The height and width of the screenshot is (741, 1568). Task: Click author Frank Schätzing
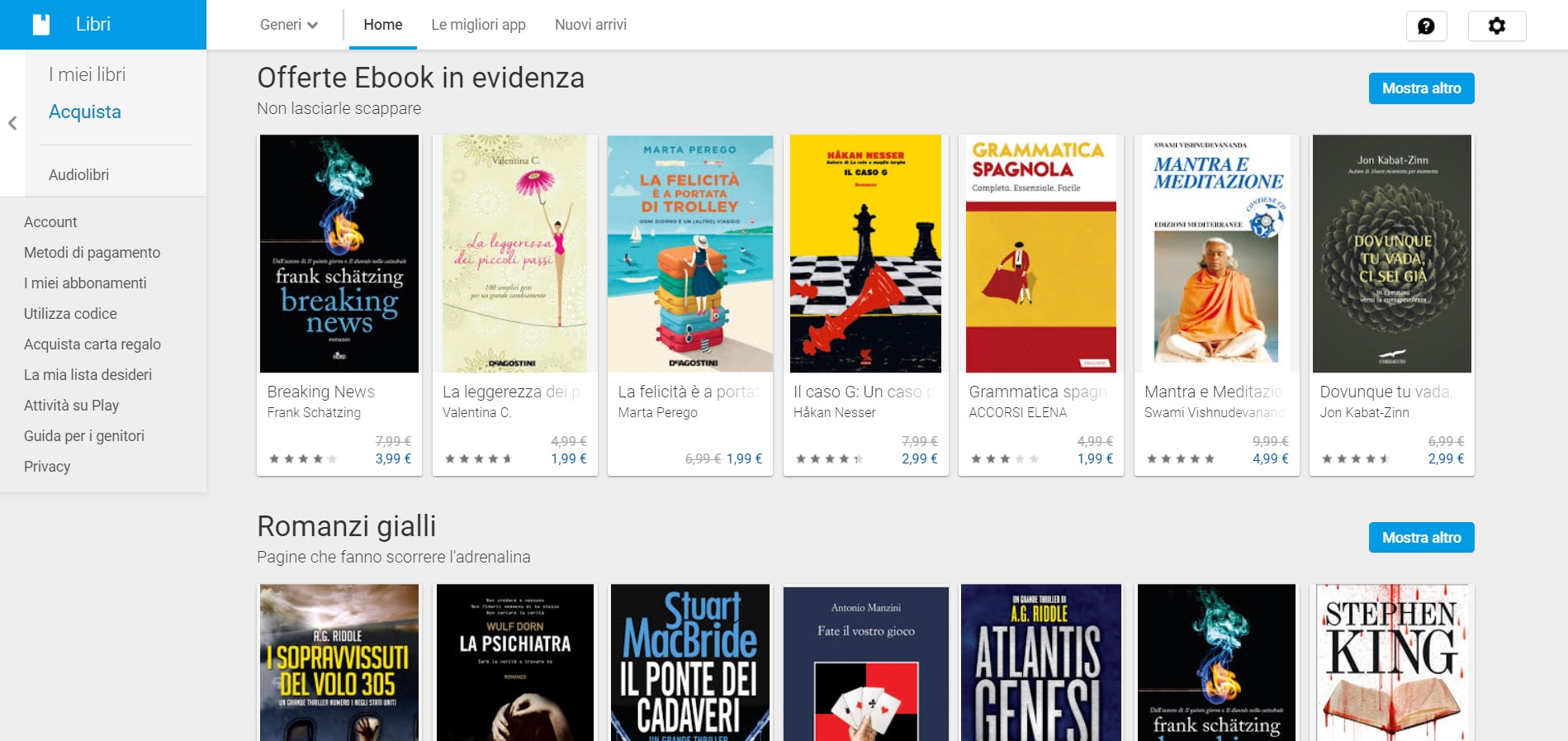click(x=314, y=412)
